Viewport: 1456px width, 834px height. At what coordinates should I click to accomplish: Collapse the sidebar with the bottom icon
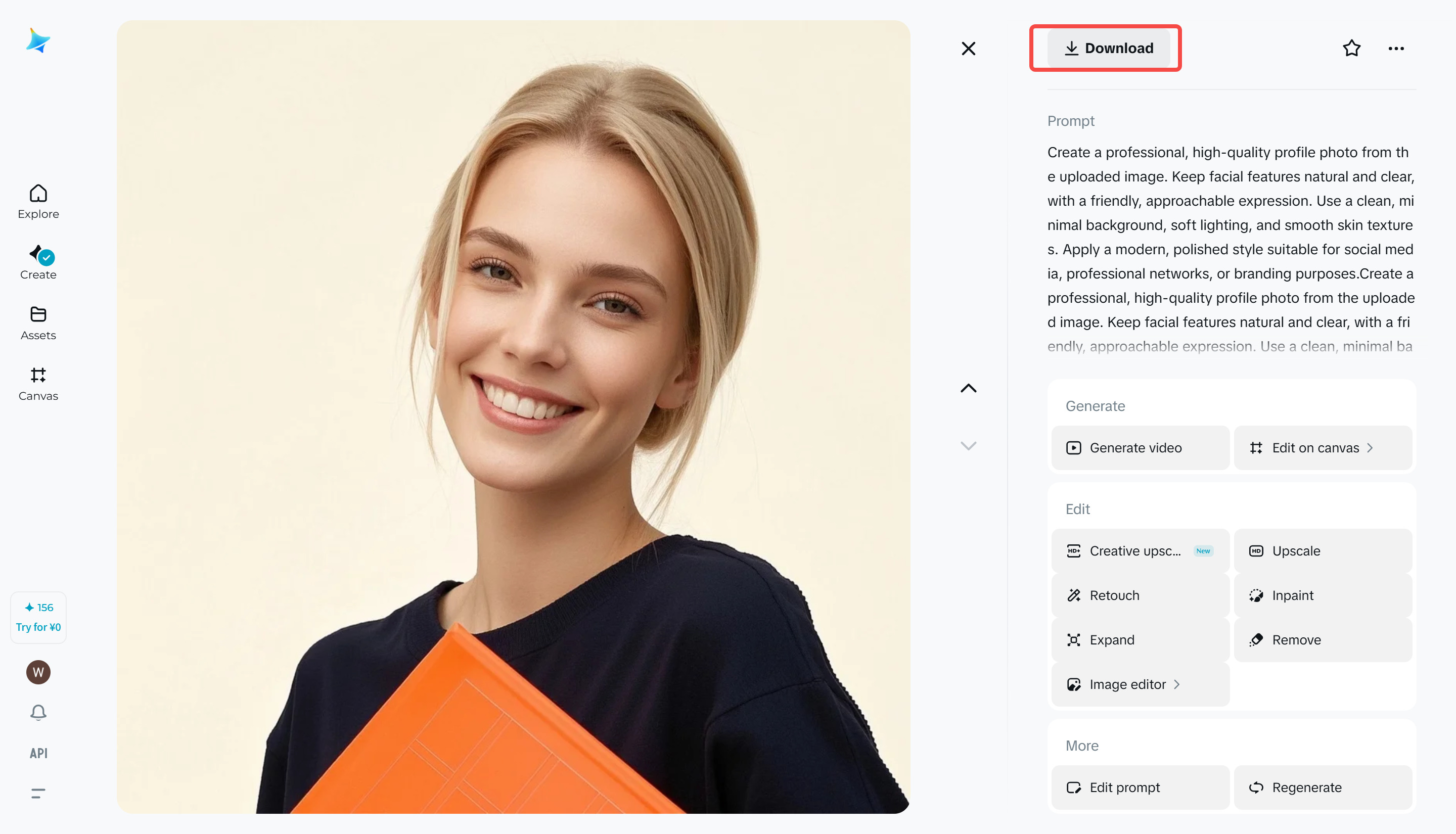(38, 793)
